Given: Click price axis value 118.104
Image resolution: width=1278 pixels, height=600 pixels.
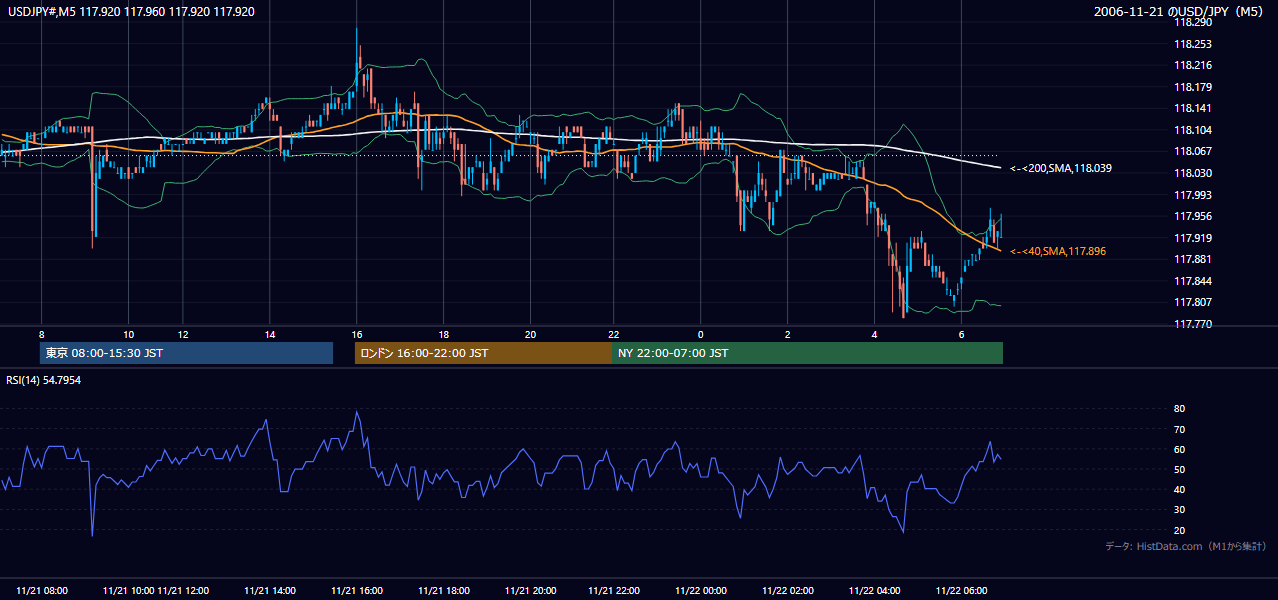Looking at the screenshot, I should 1192,130.
